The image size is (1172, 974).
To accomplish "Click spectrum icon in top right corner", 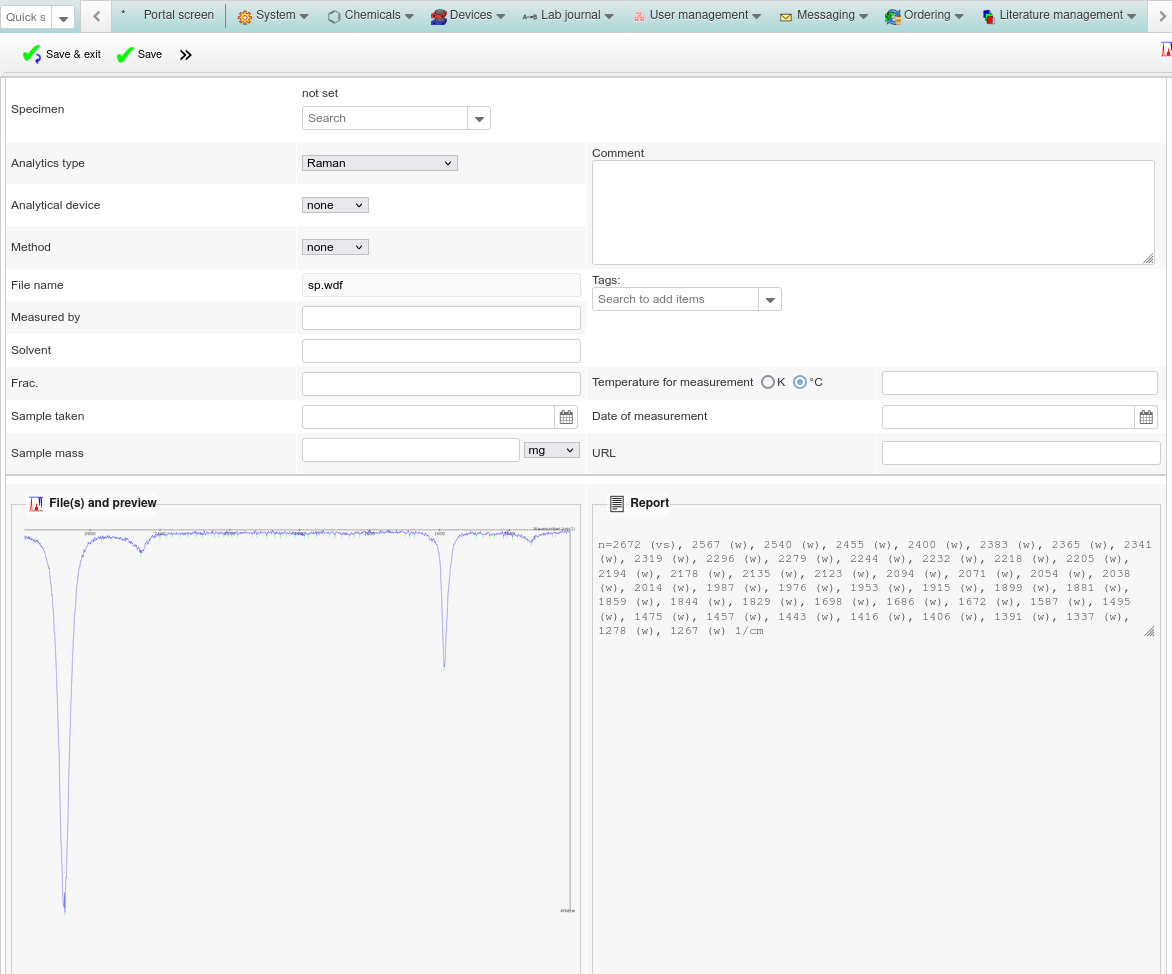I will pos(1165,50).
